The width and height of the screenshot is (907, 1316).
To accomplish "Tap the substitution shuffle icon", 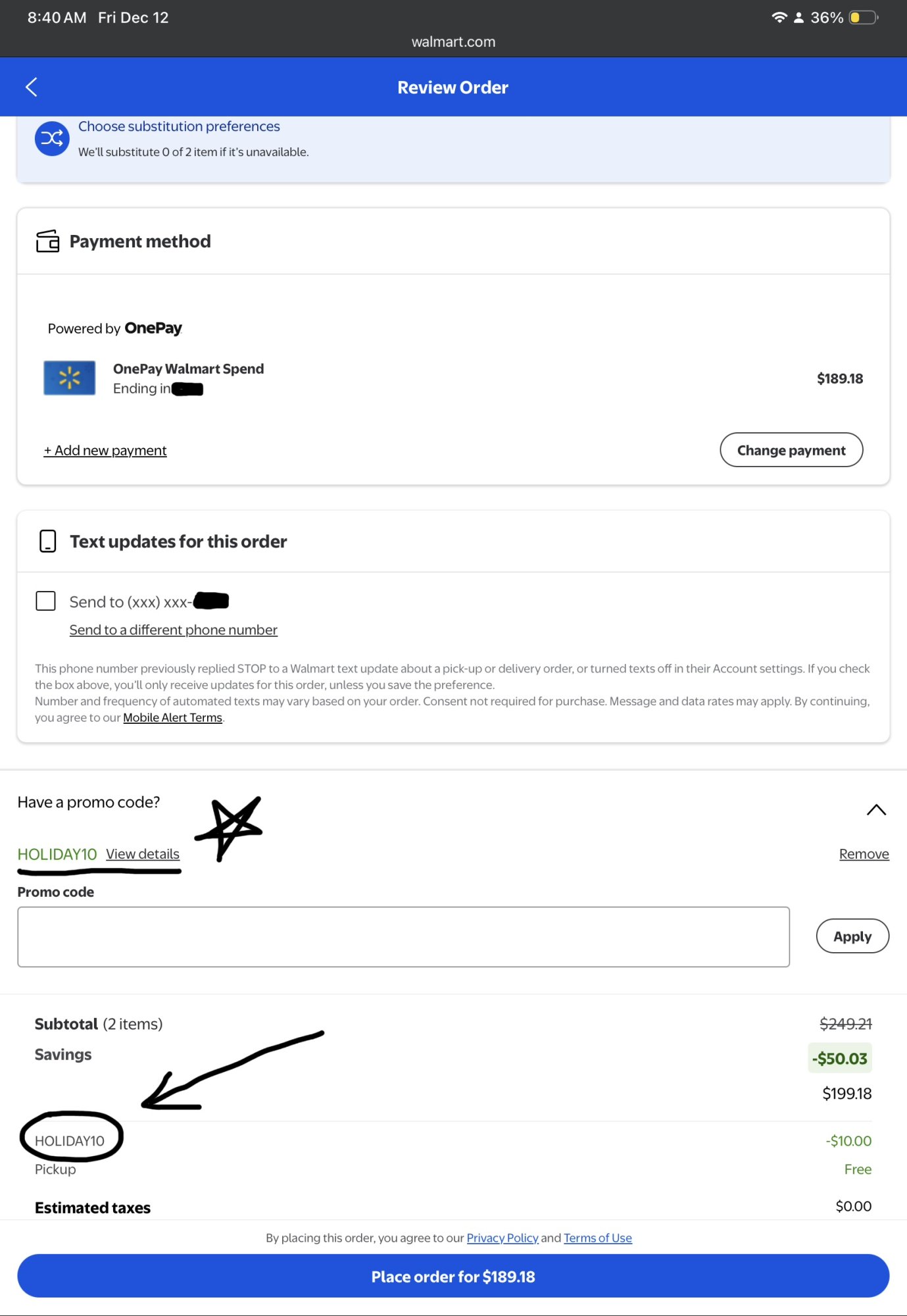I will pyautogui.click(x=52, y=138).
